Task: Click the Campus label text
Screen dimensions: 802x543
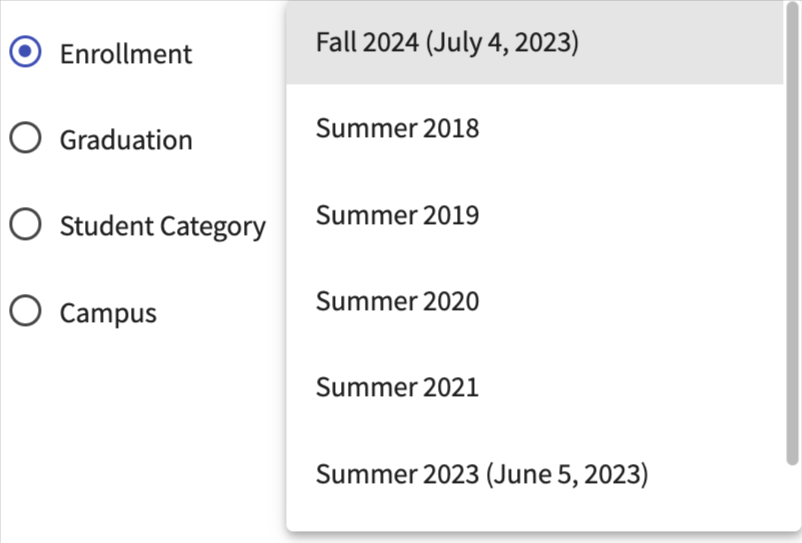Action: point(108,313)
